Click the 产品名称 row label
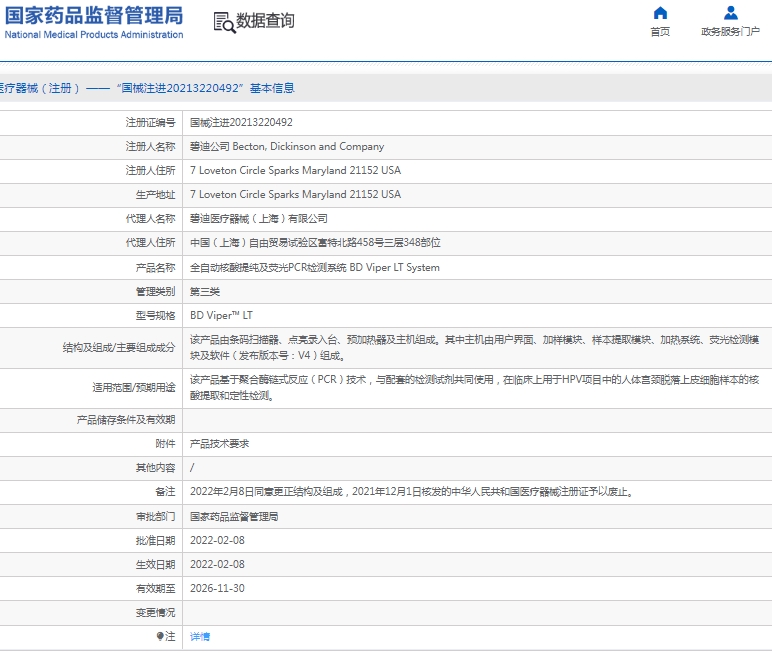The image size is (772, 653). click(155, 267)
